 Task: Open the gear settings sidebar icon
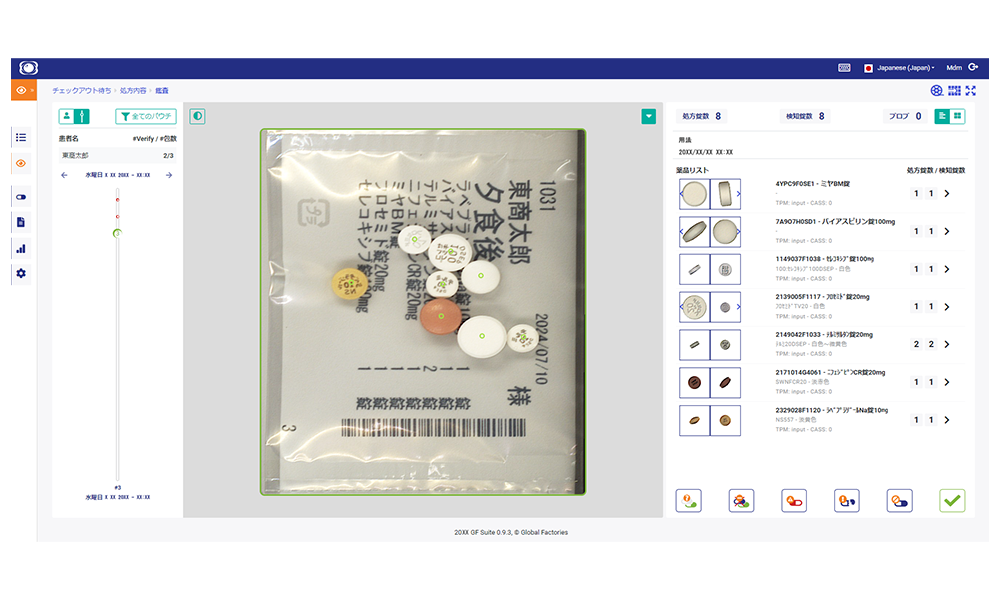(x=21, y=274)
